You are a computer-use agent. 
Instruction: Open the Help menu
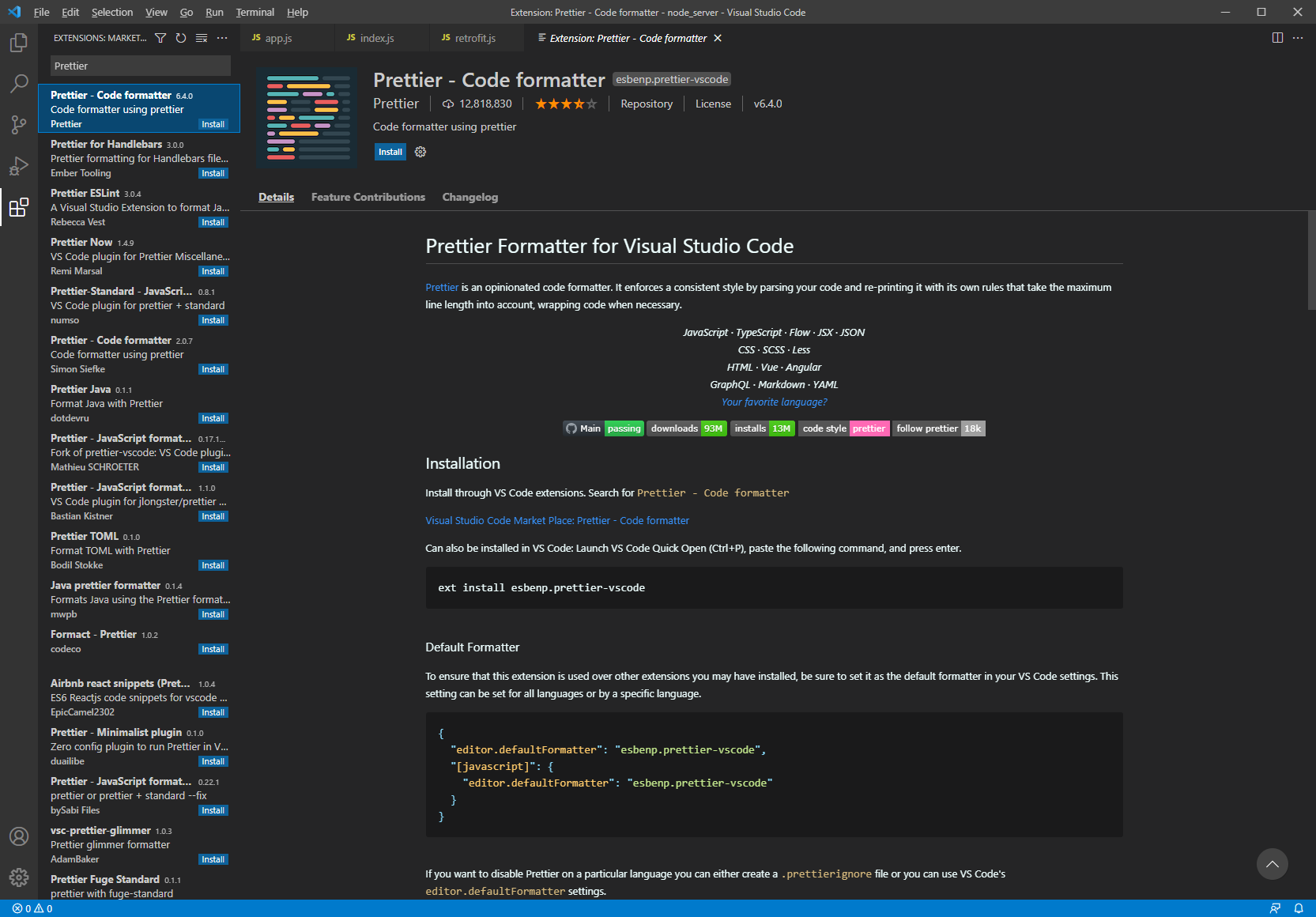pyautogui.click(x=298, y=12)
